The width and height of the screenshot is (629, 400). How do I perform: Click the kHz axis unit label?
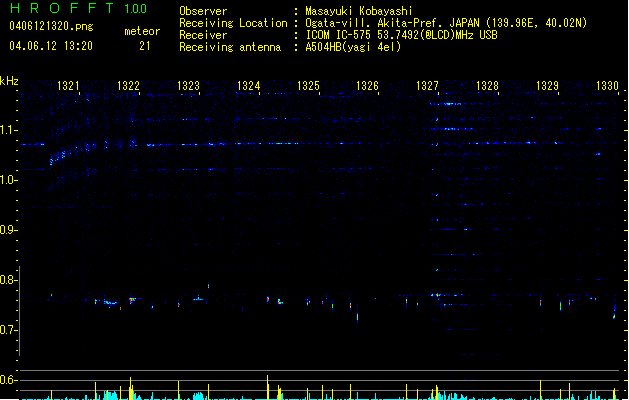9,81
